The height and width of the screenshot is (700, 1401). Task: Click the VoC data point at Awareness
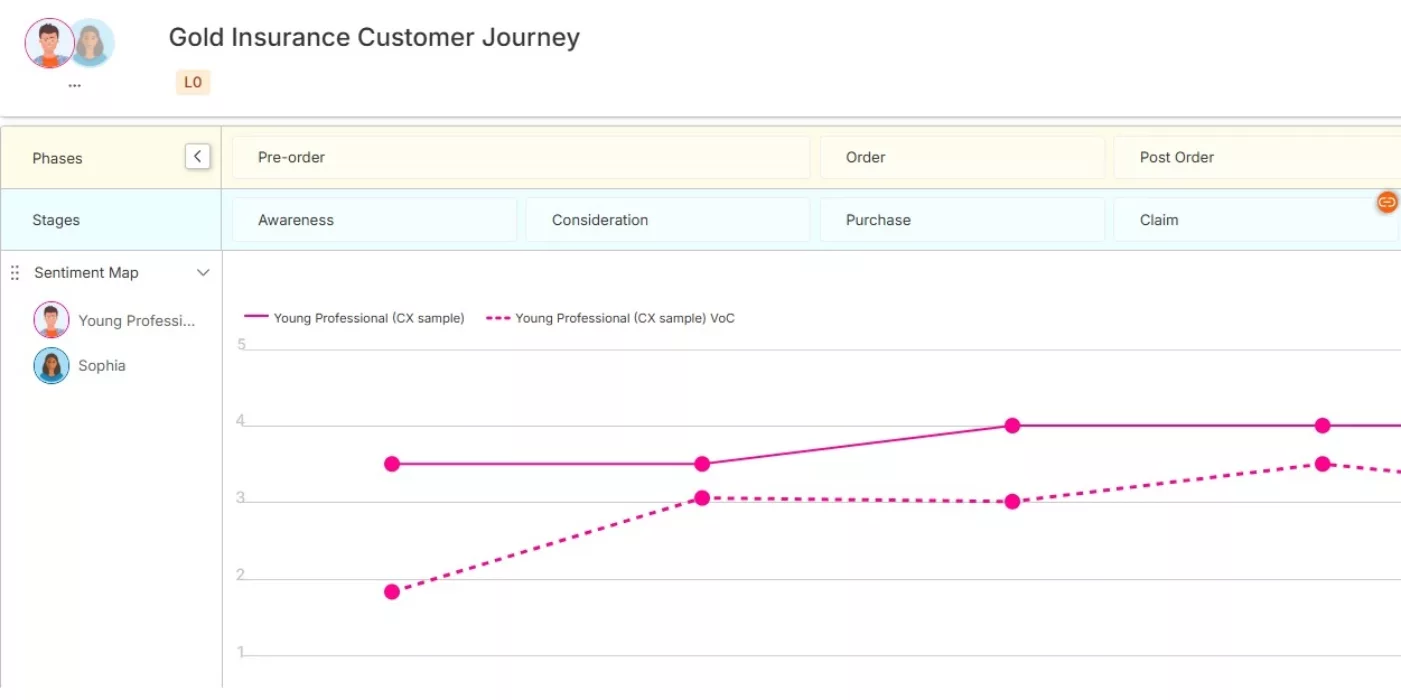392,592
